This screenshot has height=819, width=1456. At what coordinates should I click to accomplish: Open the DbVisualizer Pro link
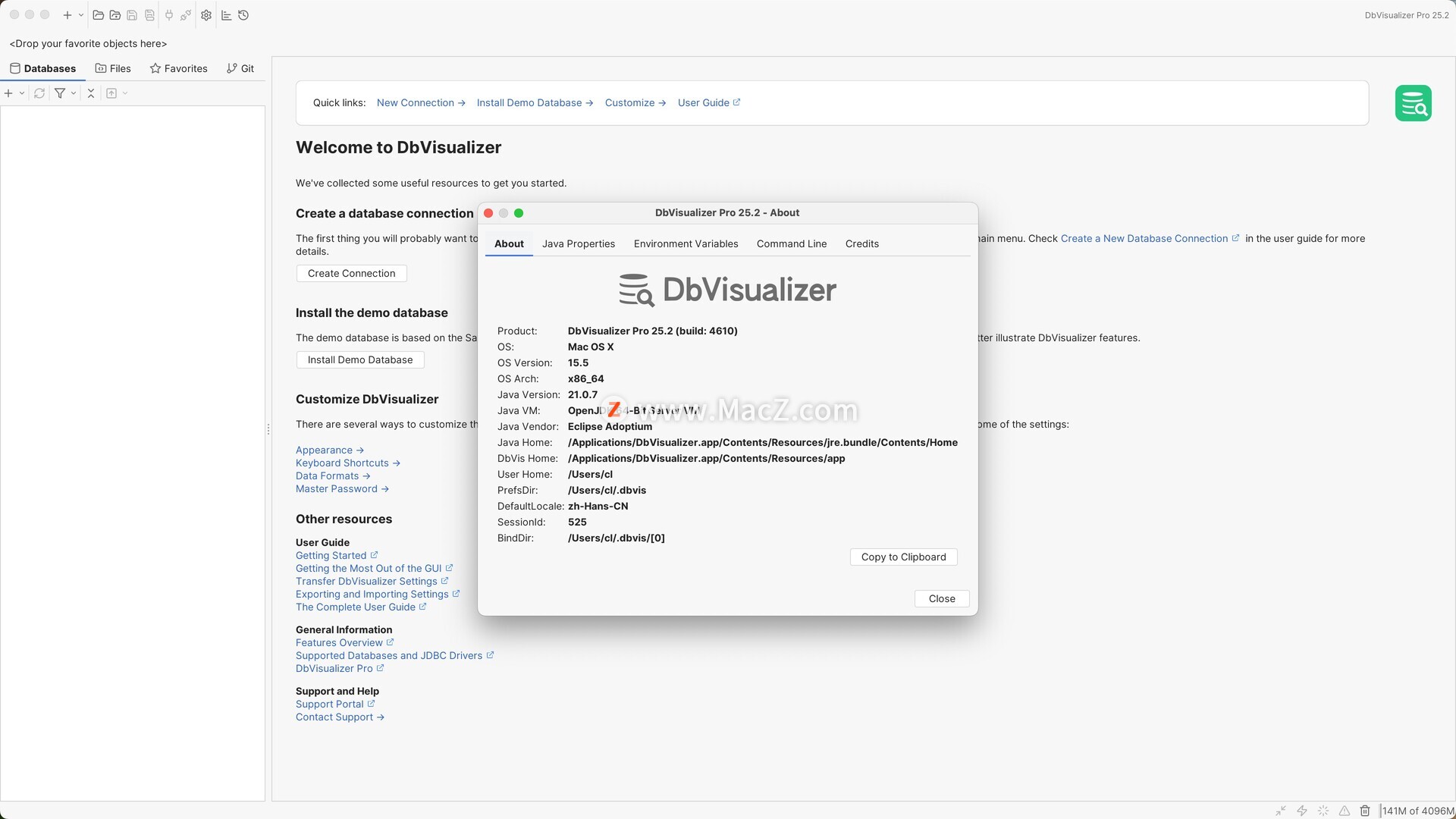click(340, 669)
